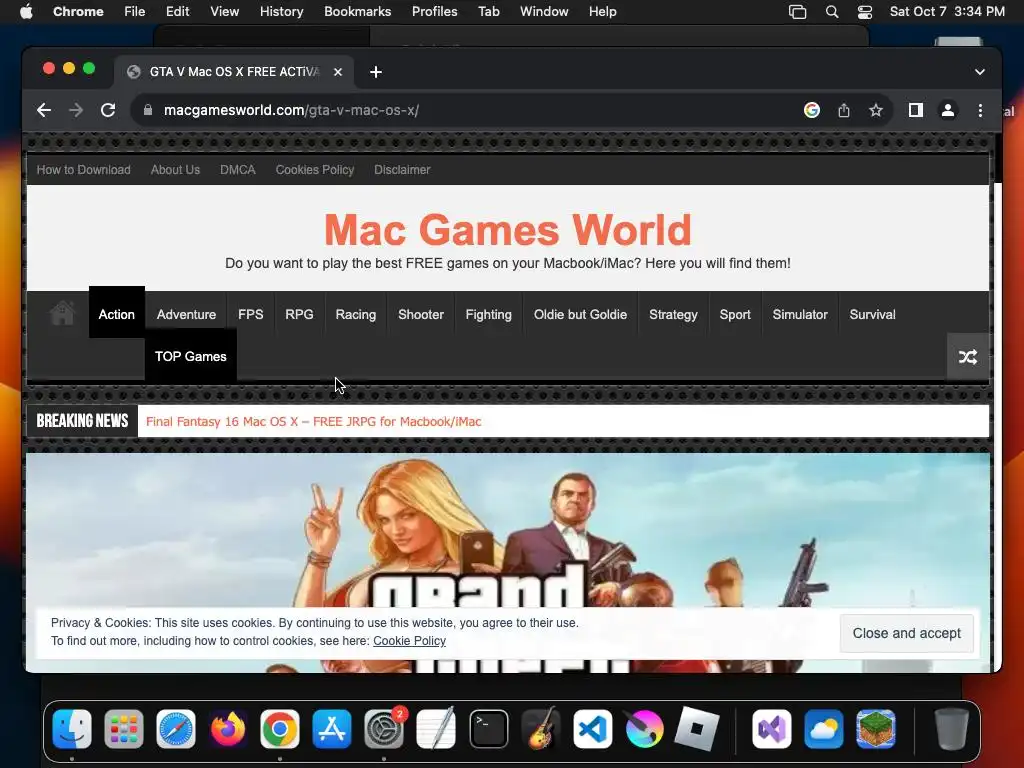Open System Settings from the dock
This screenshot has width=1024, height=768.
point(384,729)
